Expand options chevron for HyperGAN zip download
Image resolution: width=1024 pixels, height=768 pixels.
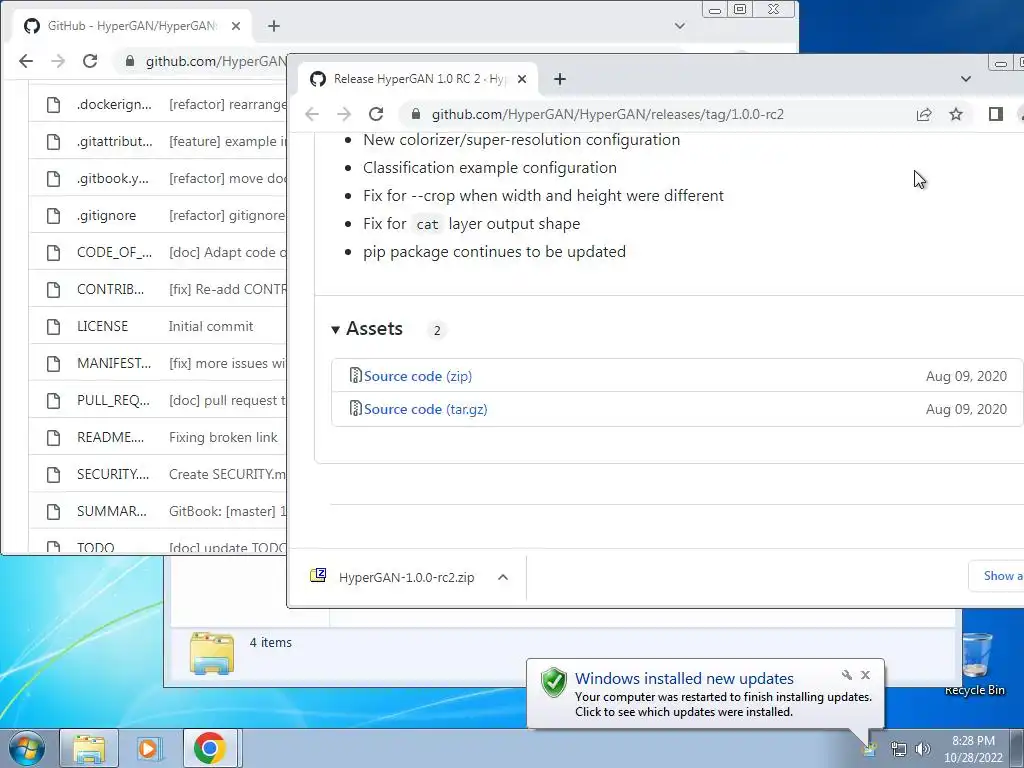(503, 577)
